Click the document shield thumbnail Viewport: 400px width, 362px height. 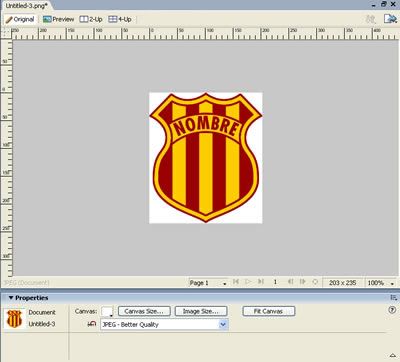tap(14, 319)
